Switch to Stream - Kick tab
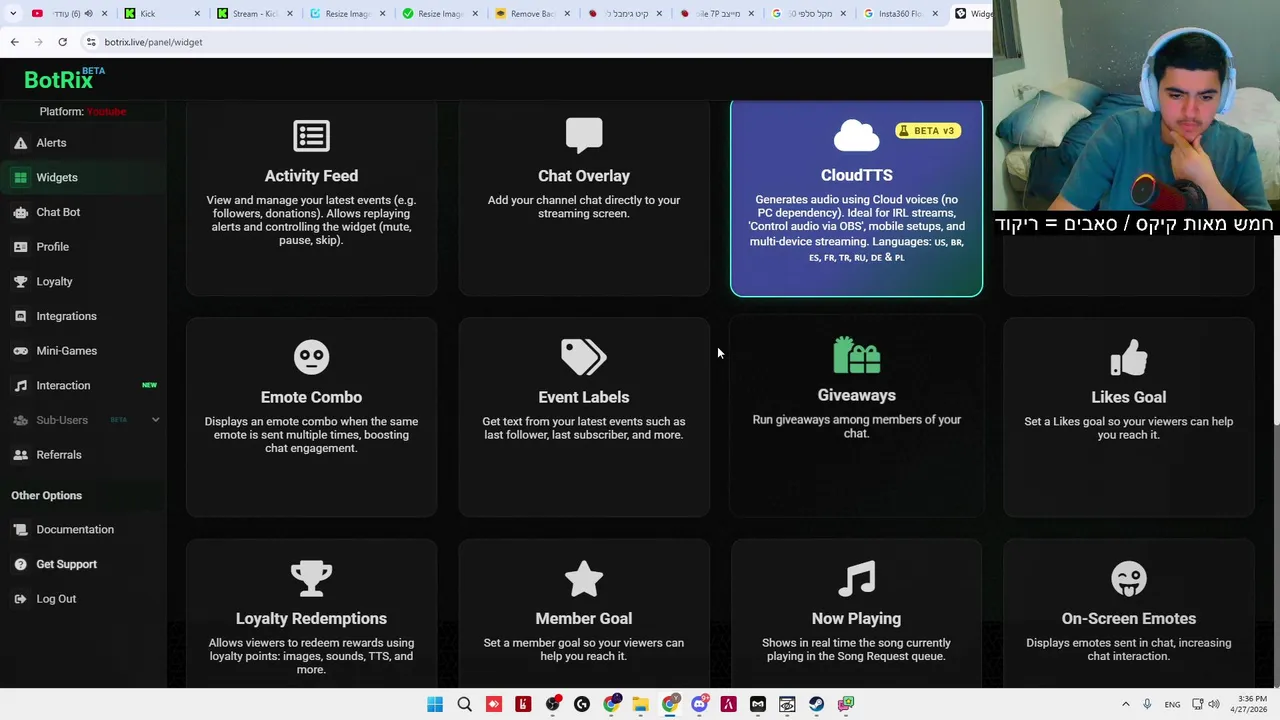 coord(252,14)
